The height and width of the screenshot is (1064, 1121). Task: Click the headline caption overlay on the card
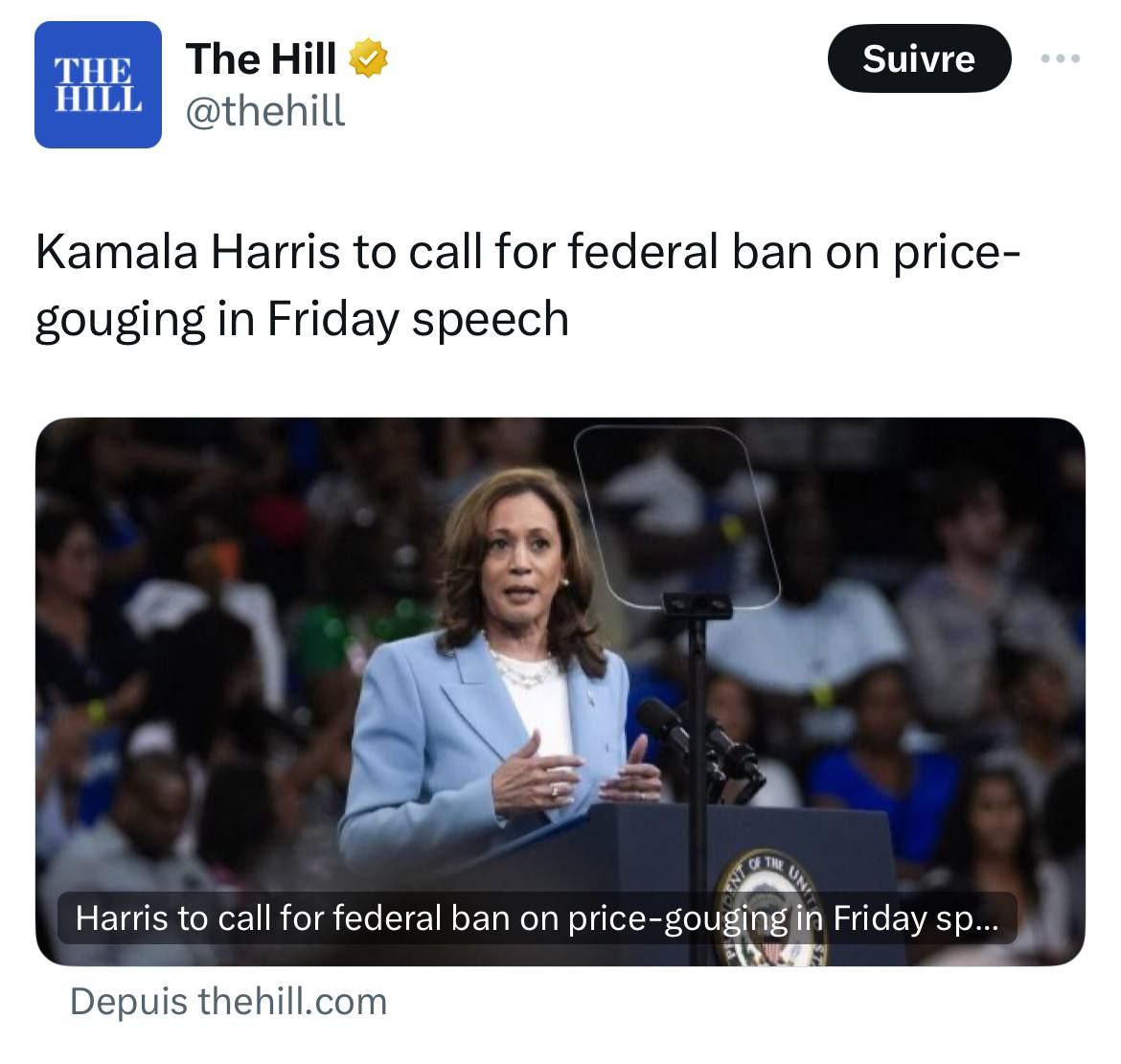[537, 918]
